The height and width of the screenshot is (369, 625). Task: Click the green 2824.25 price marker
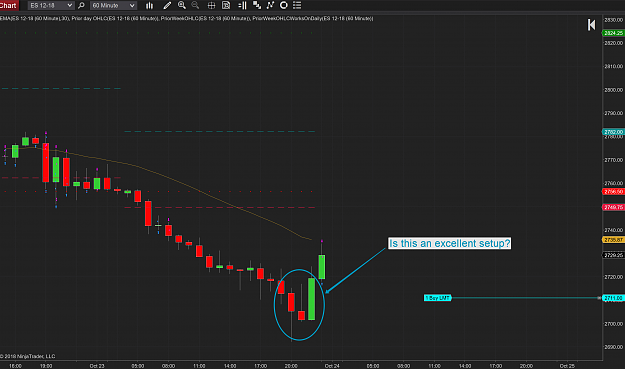(x=613, y=33)
